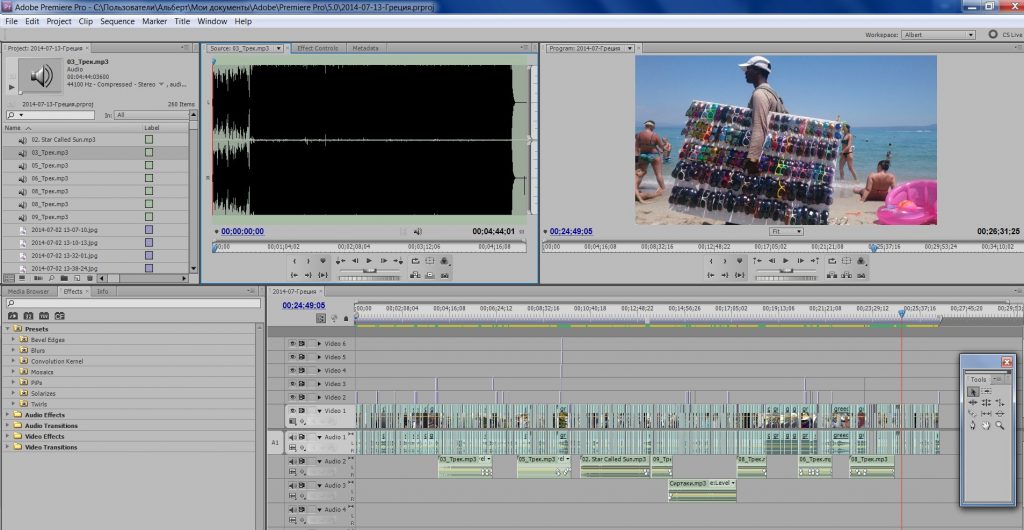Screen dimensions: 1024x530
Task: Expand the Audio Effects folder
Action: point(8,414)
